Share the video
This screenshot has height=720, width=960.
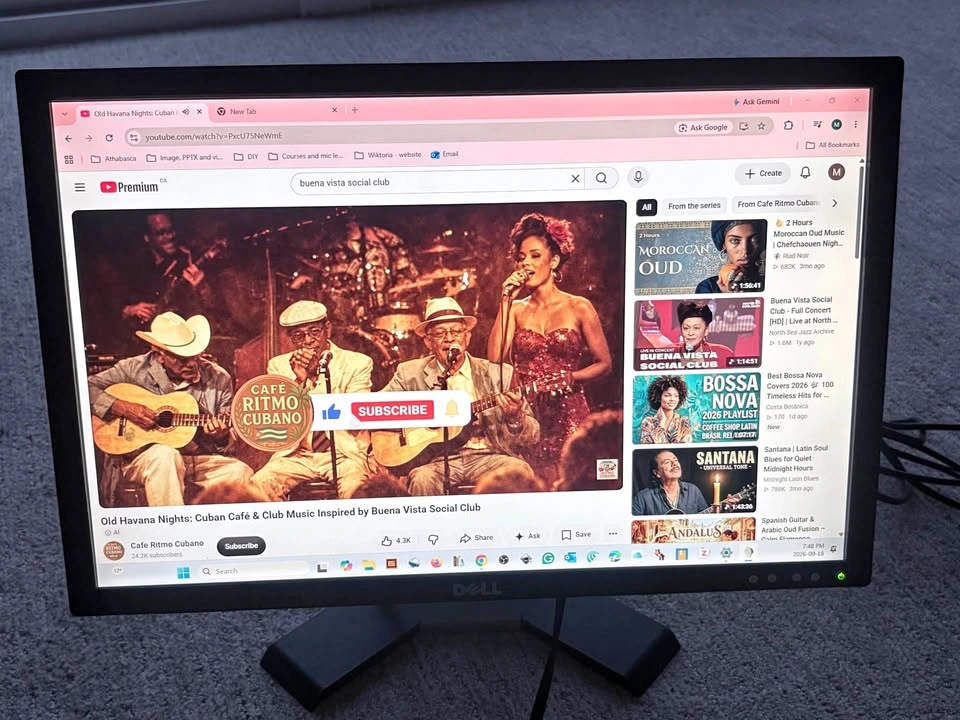pyautogui.click(x=476, y=538)
